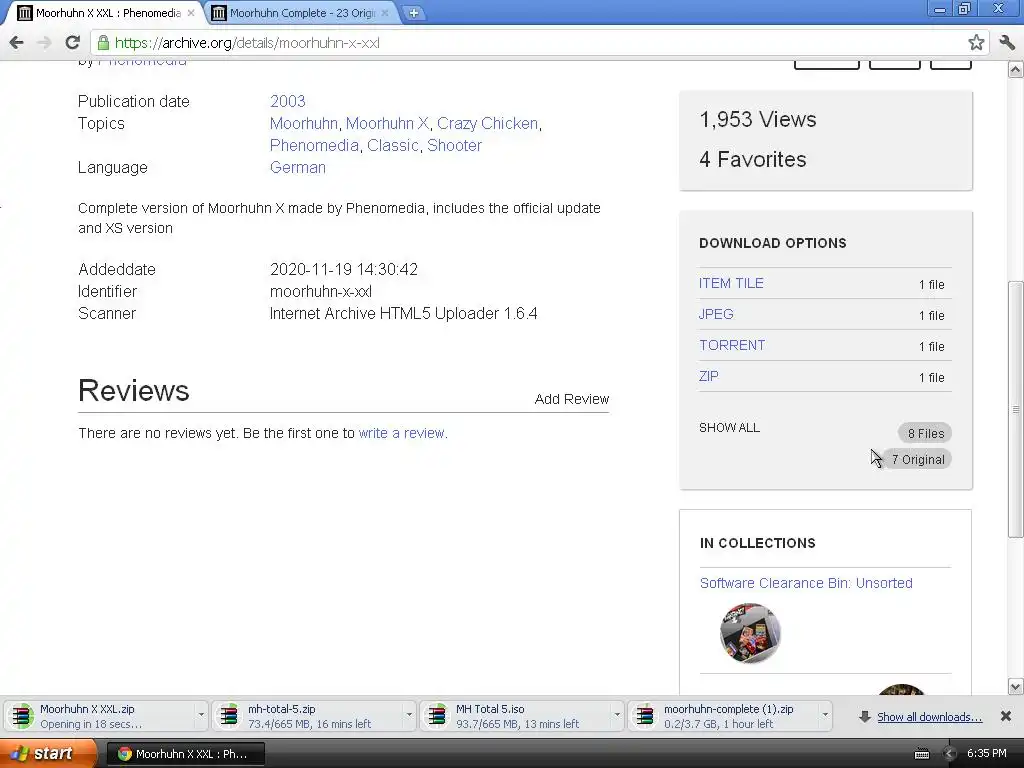The width and height of the screenshot is (1024, 768).
Task: Open MH Total 5.iso download item
Action: pyautogui.click(x=517, y=716)
